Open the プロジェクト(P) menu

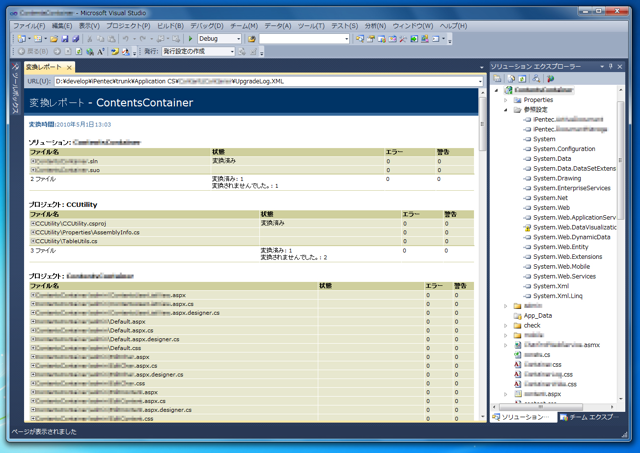pyautogui.click(x=128, y=26)
